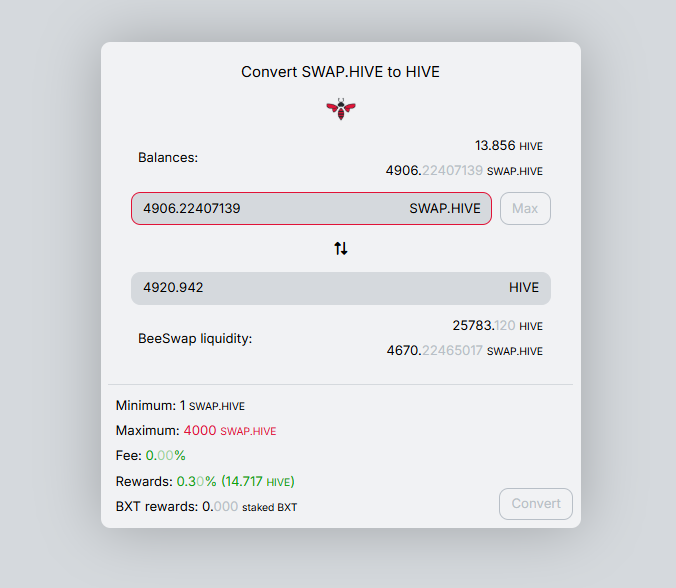676x588 pixels.
Task: Click the Max amount button
Action: [525, 209]
